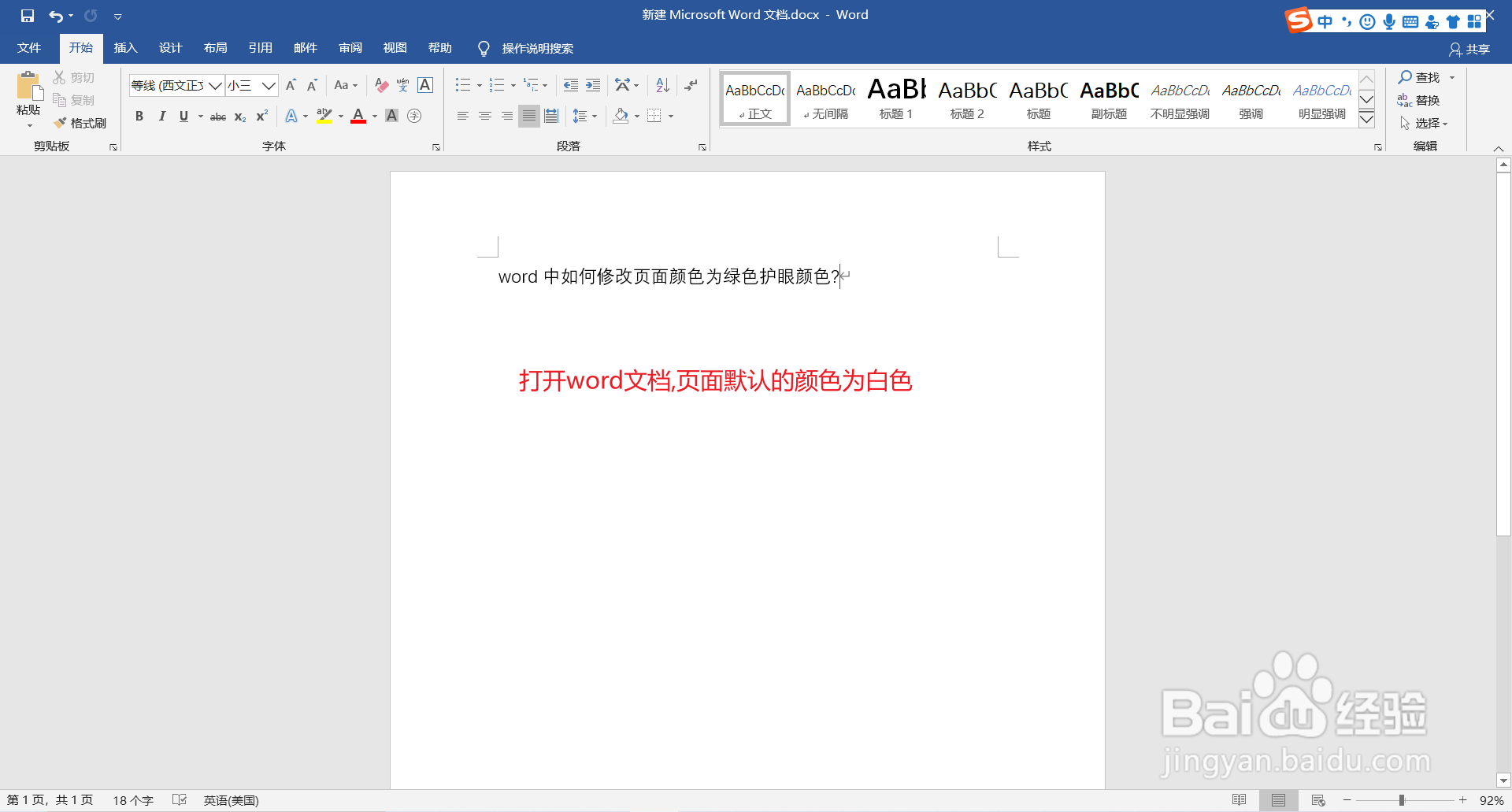The height and width of the screenshot is (812, 1512).
Task: Switch to Read Mode view in status bar
Action: point(1240,800)
